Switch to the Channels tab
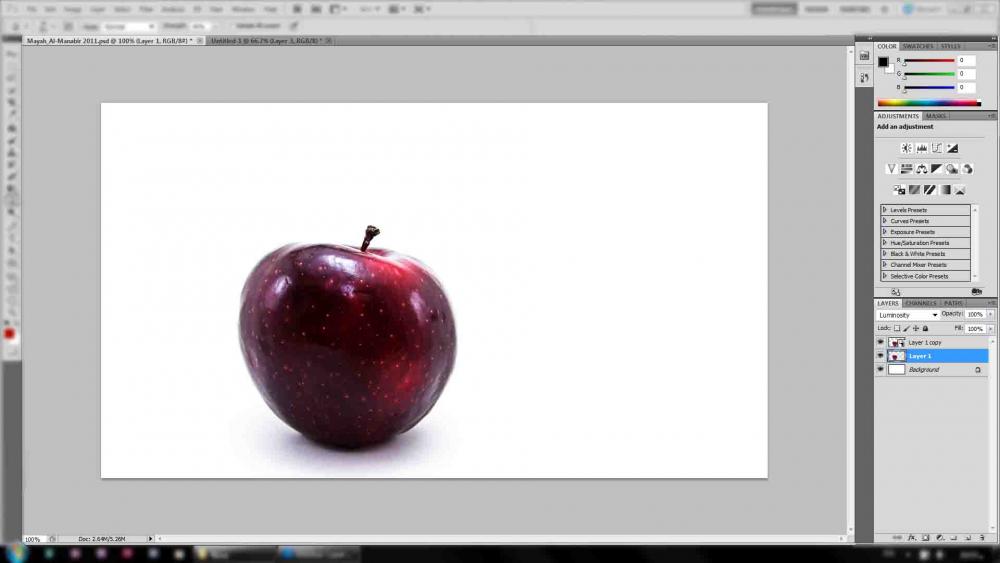The height and width of the screenshot is (563, 1000). pos(920,303)
